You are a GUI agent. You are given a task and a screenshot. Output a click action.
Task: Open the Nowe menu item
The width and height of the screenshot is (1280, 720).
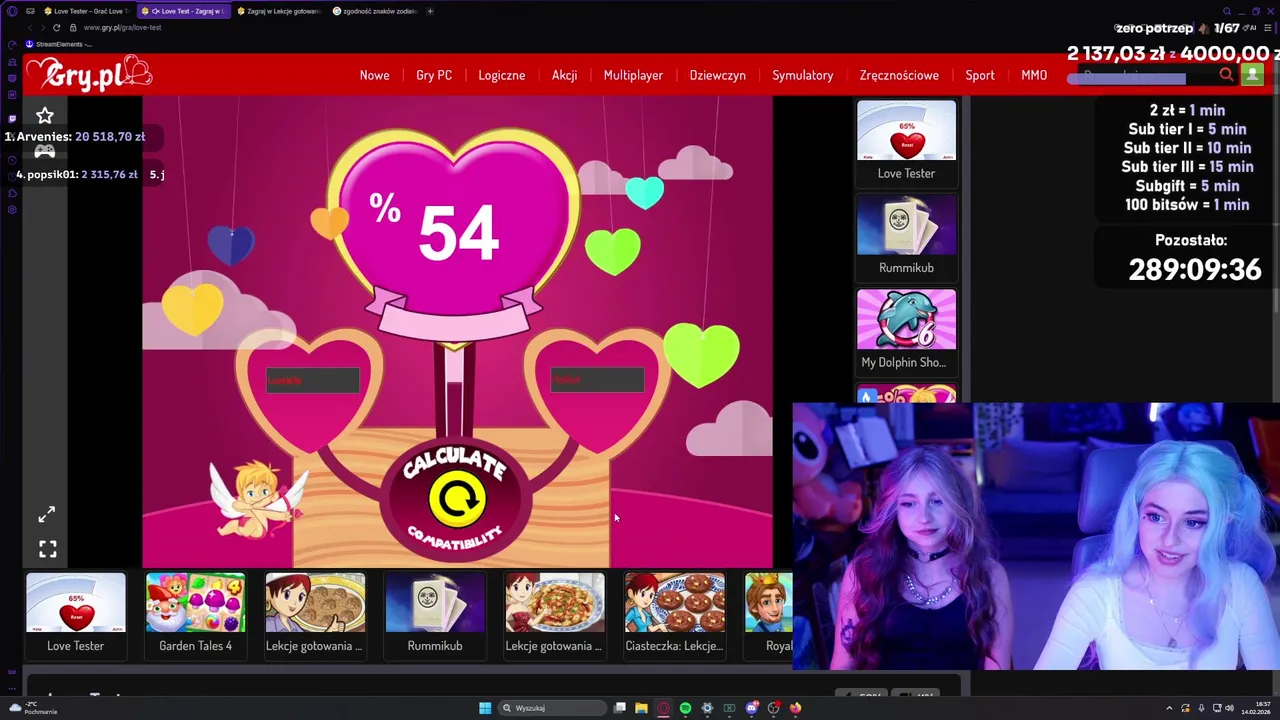[x=374, y=75]
